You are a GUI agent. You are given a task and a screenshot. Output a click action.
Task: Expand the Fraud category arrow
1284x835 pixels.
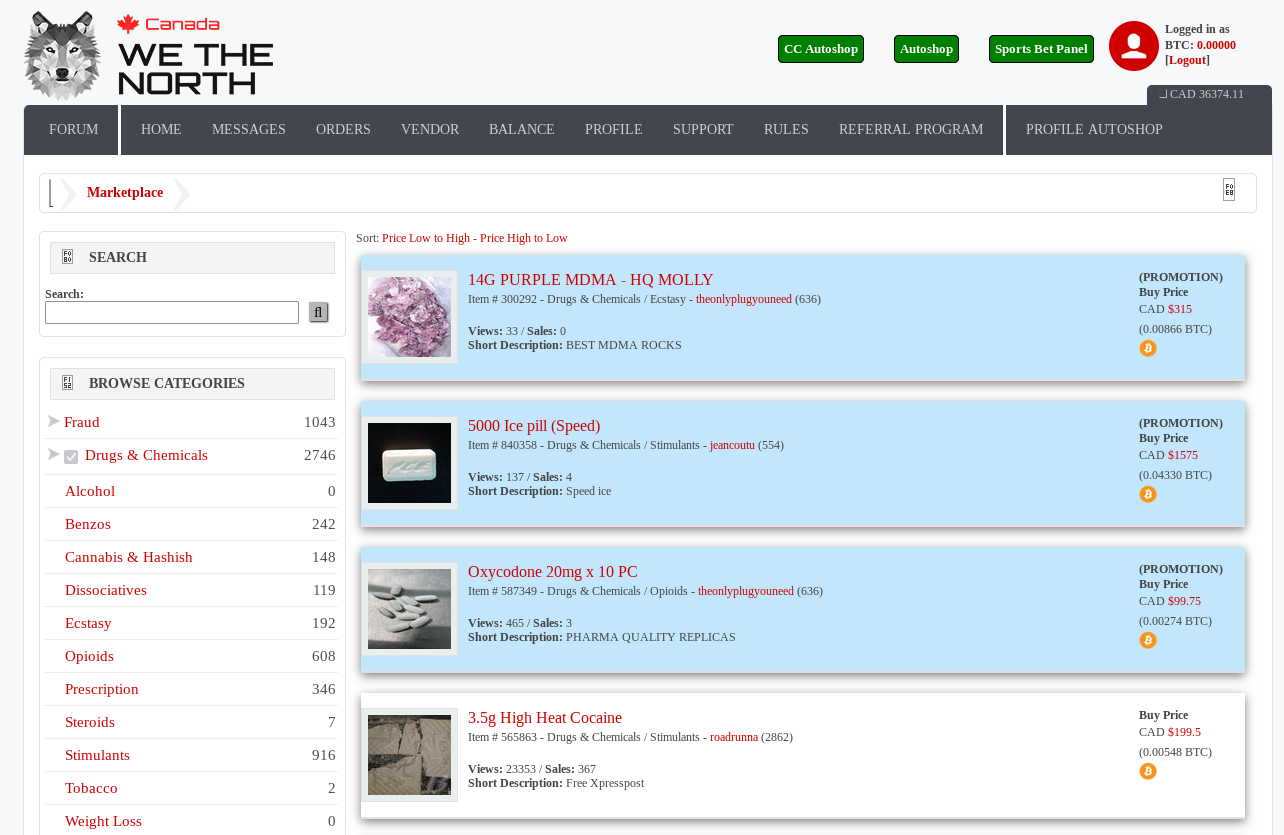coord(53,421)
